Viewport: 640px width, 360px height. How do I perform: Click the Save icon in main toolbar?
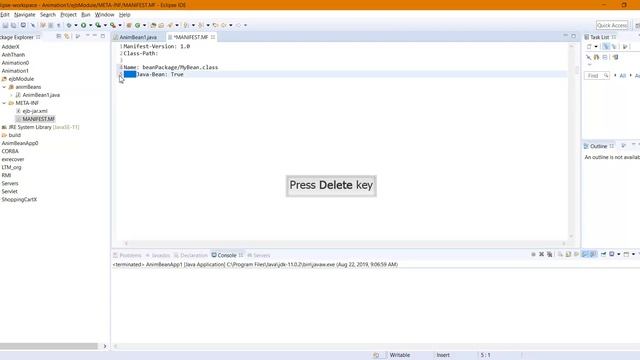coord(5,25)
